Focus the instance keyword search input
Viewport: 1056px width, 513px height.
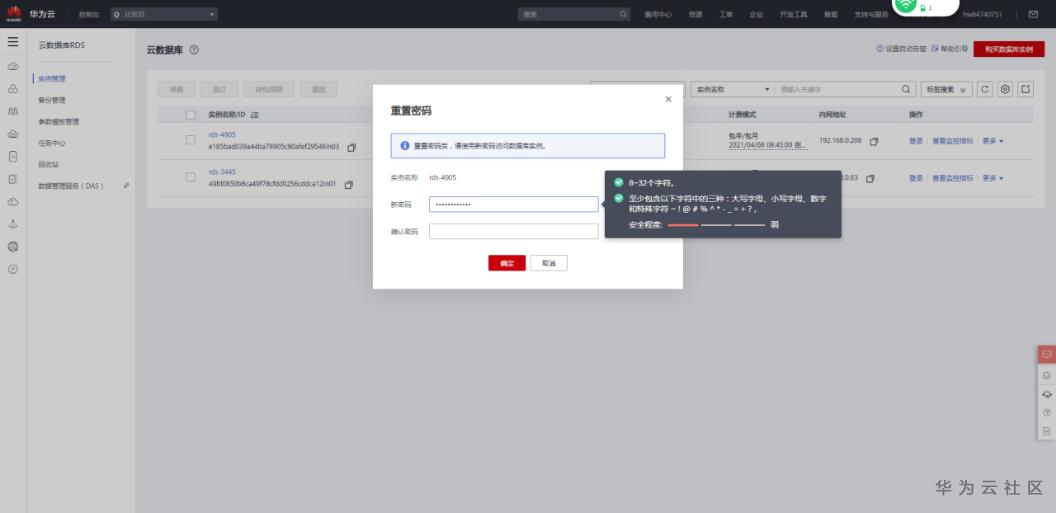click(838, 90)
